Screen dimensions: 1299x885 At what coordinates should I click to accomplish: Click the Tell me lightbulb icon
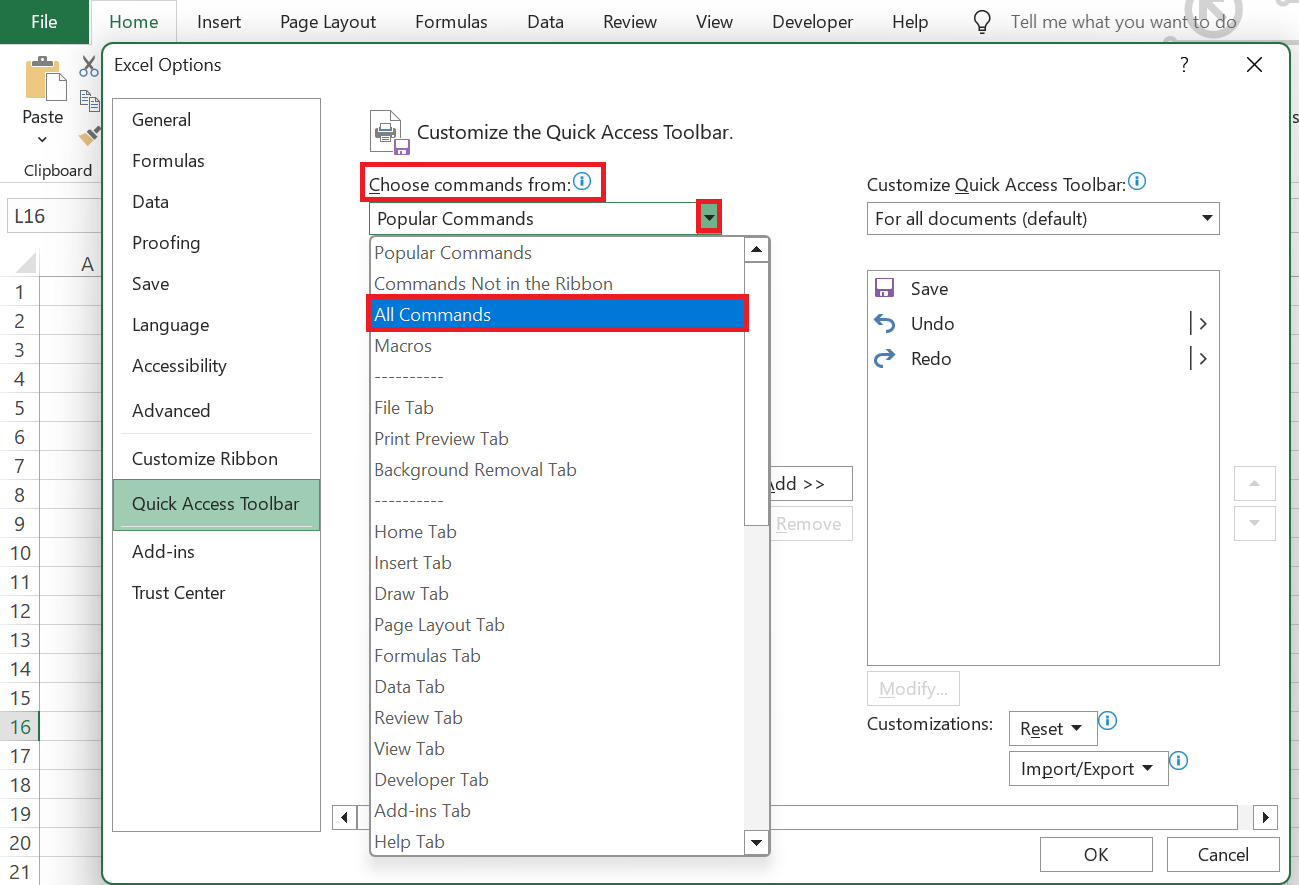coord(983,22)
